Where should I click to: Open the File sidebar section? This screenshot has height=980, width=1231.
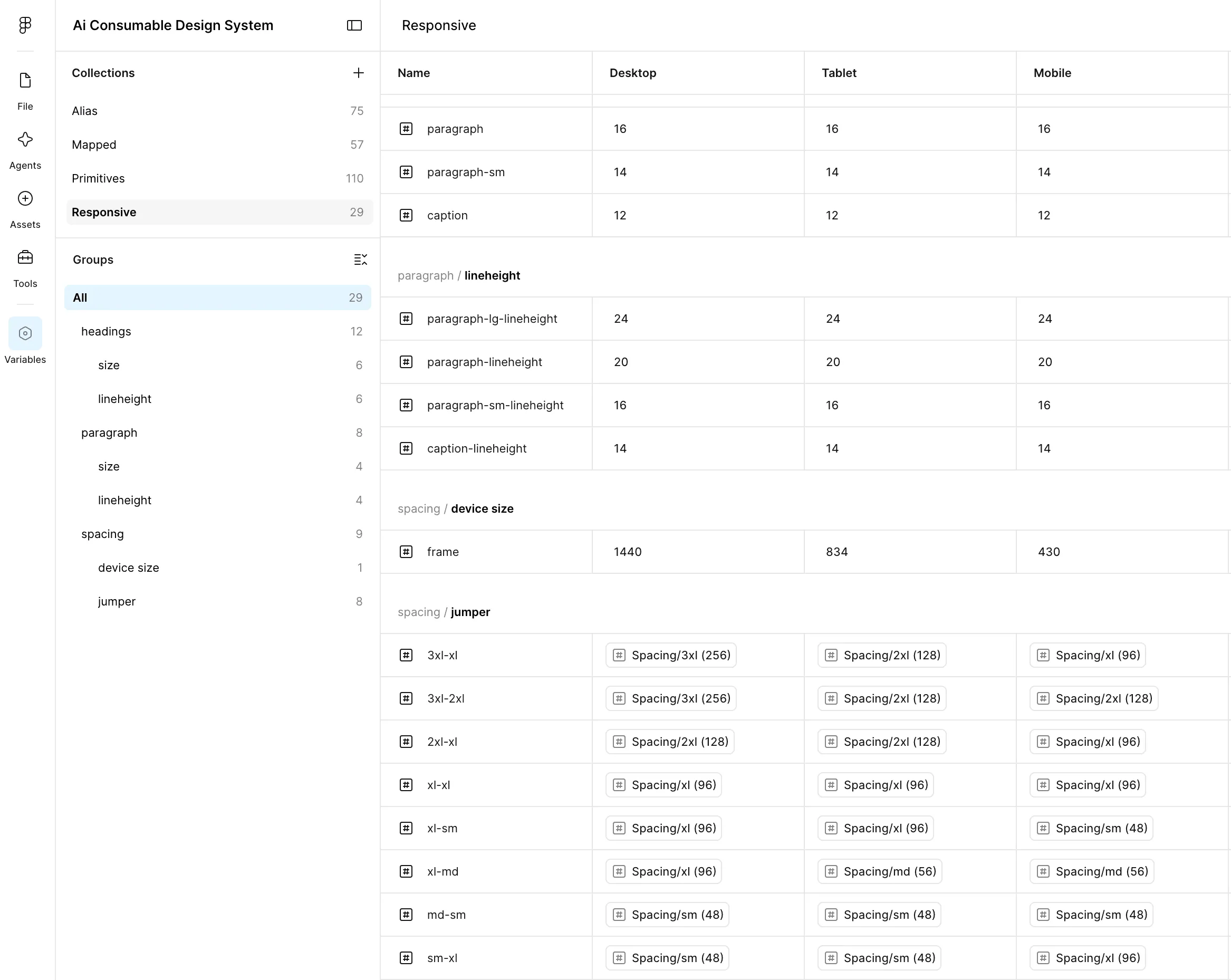(25, 91)
